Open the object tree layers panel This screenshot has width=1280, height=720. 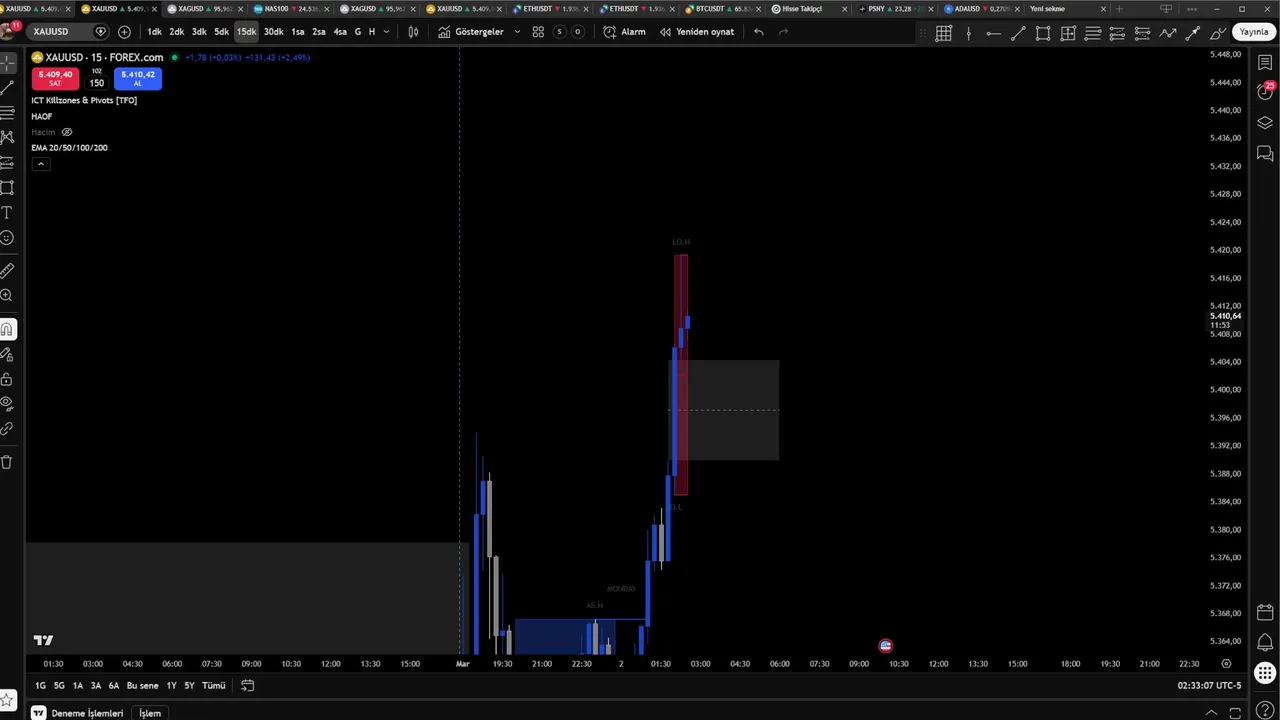pyautogui.click(x=1265, y=122)
